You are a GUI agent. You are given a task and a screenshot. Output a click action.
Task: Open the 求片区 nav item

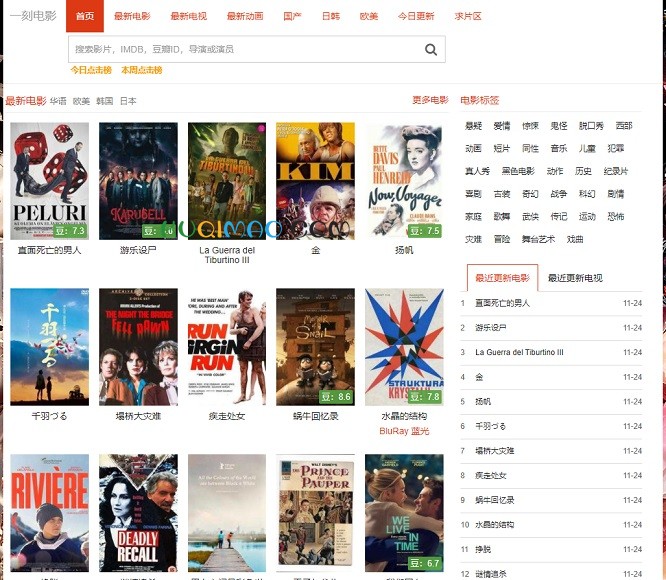[468, 16]
